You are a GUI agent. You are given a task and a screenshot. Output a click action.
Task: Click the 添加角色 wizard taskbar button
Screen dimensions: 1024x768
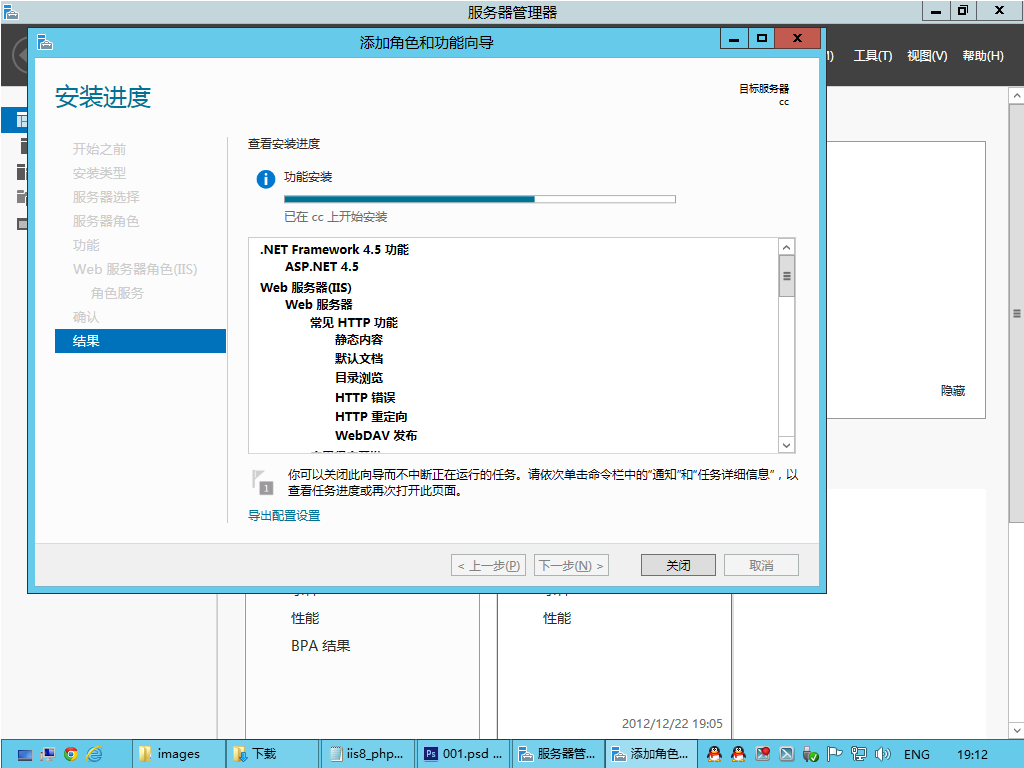click(x=651, y=754)
